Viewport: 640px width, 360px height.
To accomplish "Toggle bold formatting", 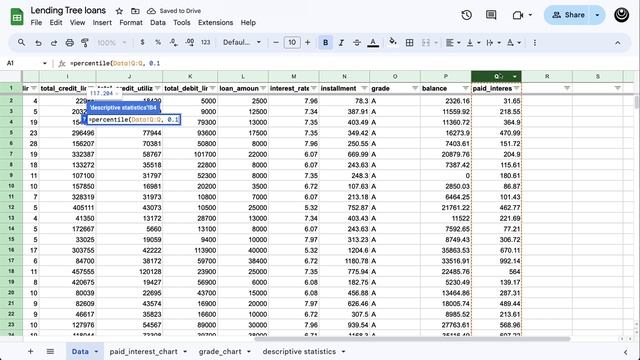I will (x=325, y=42).
